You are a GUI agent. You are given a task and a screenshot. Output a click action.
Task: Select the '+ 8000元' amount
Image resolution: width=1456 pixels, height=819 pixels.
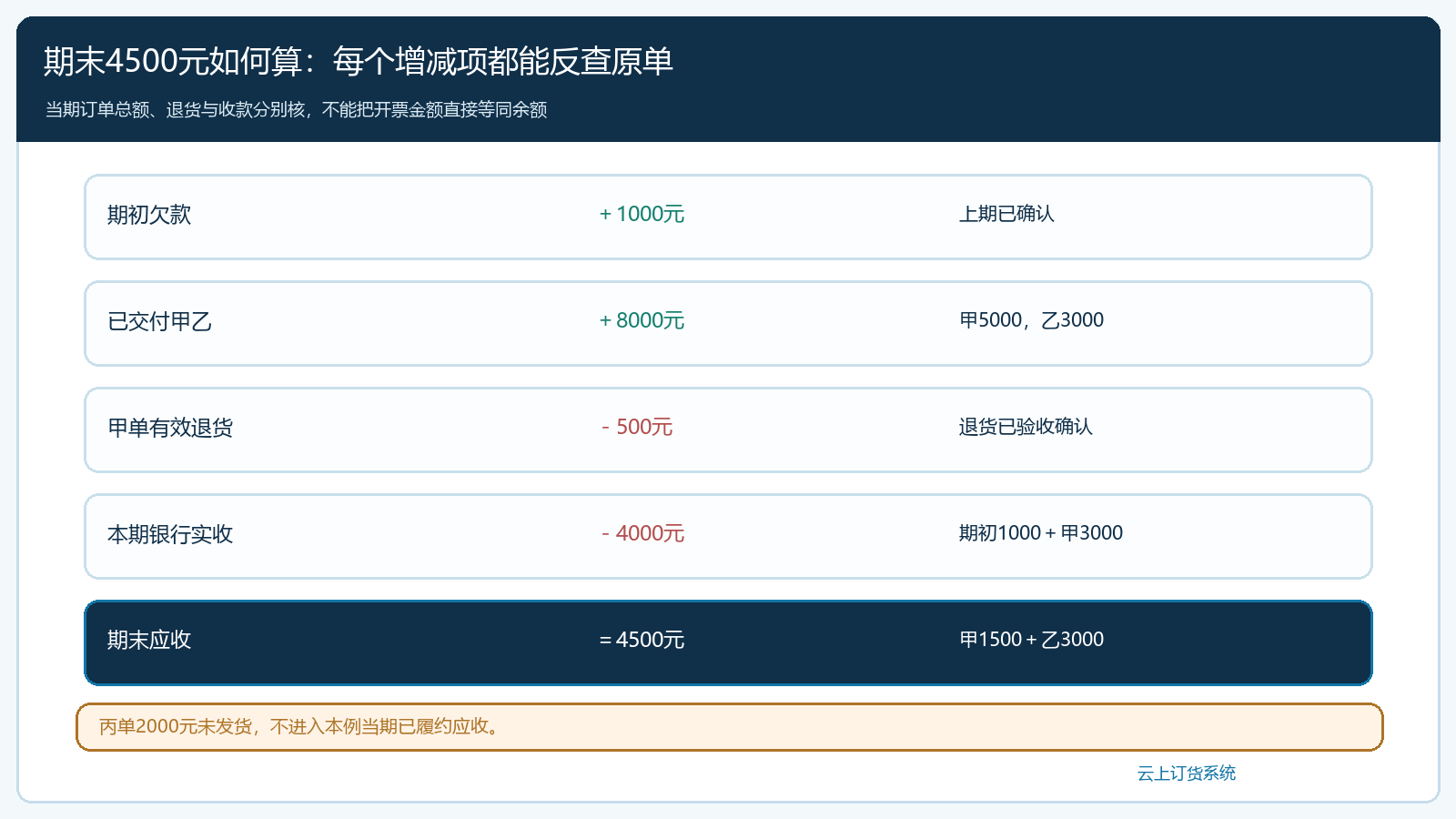coord(642,320)
